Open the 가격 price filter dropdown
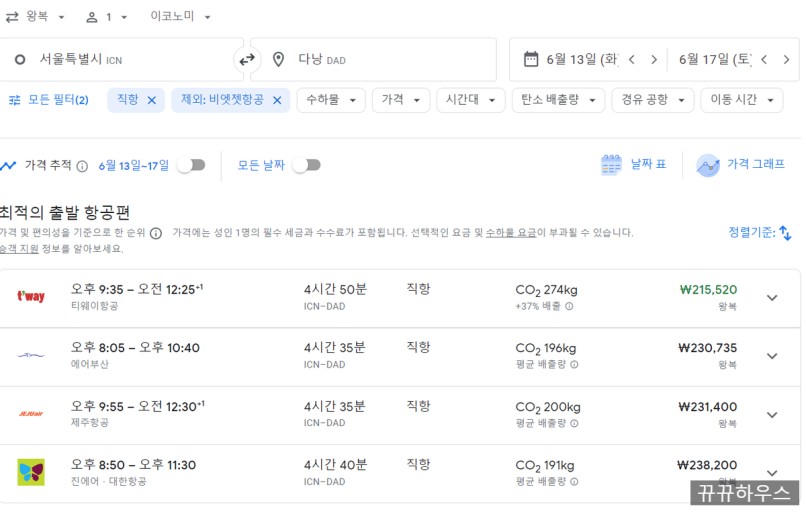806x512 pixels. point(401,100)
